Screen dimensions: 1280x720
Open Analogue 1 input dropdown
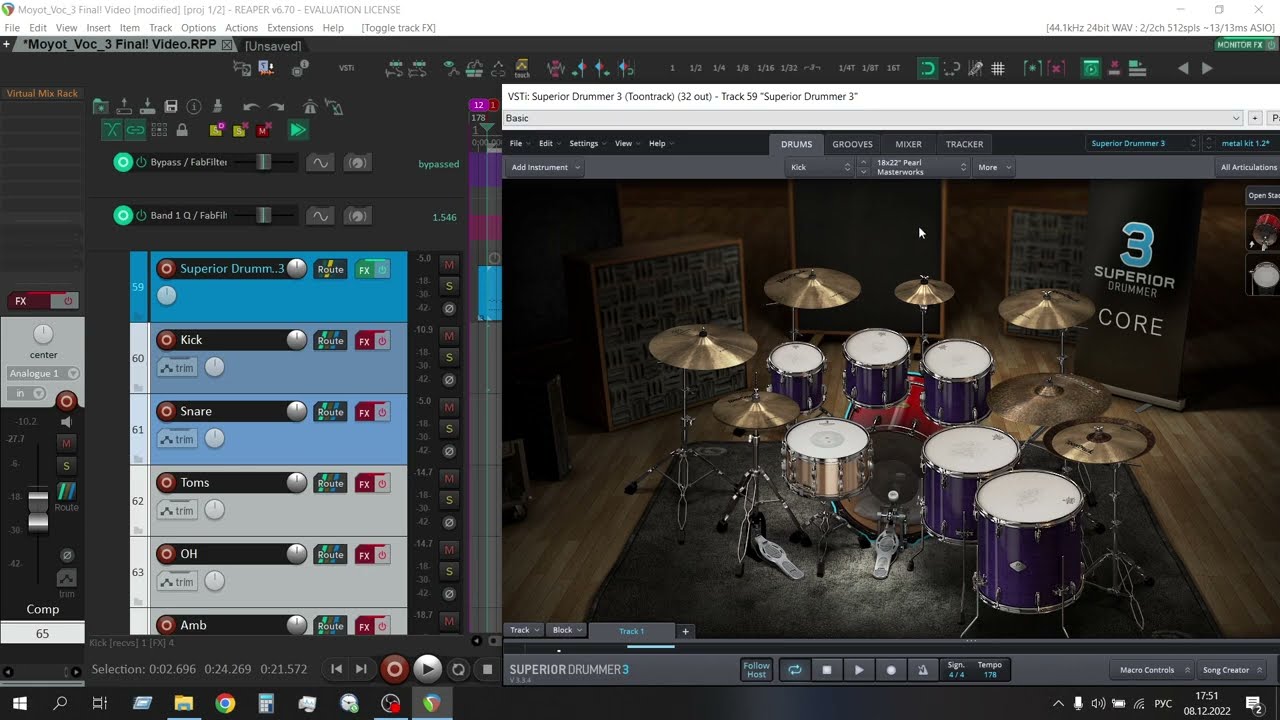click(x=43, y=373)
